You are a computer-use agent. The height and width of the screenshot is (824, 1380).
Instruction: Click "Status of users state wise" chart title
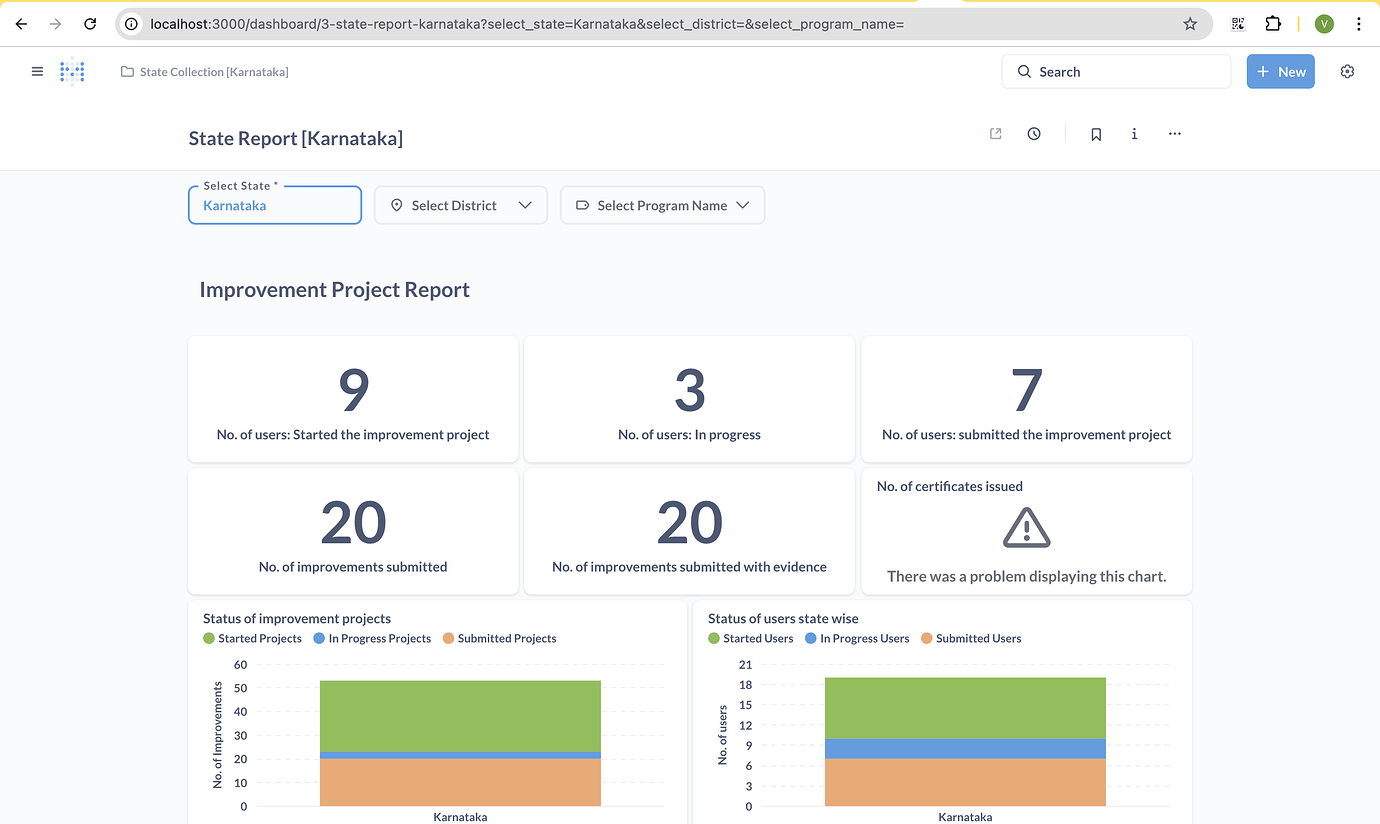[x=783, y=618]
